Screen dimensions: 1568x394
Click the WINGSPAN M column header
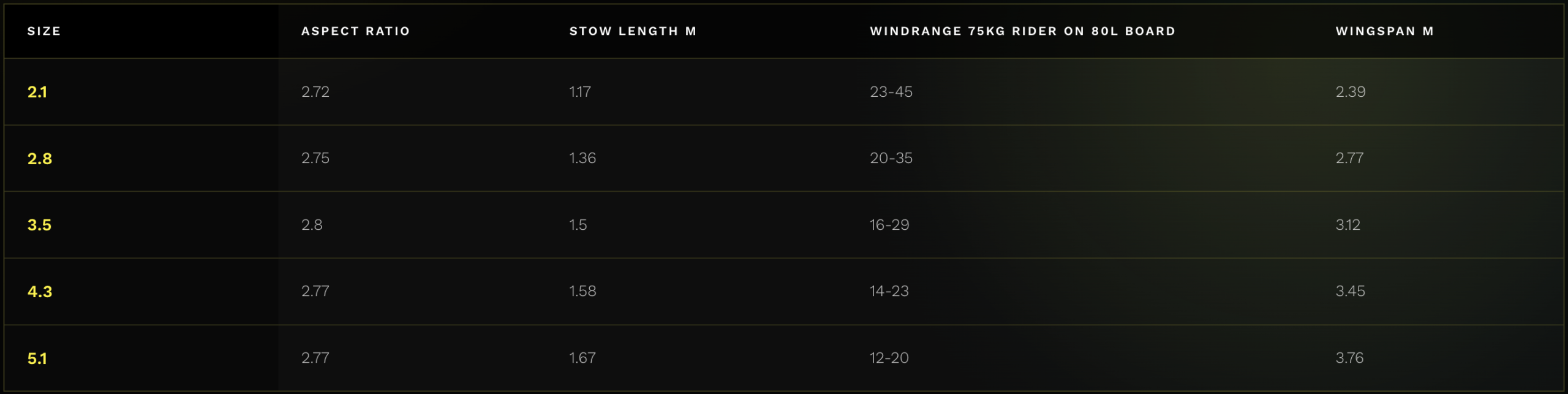coord(1384,31)
